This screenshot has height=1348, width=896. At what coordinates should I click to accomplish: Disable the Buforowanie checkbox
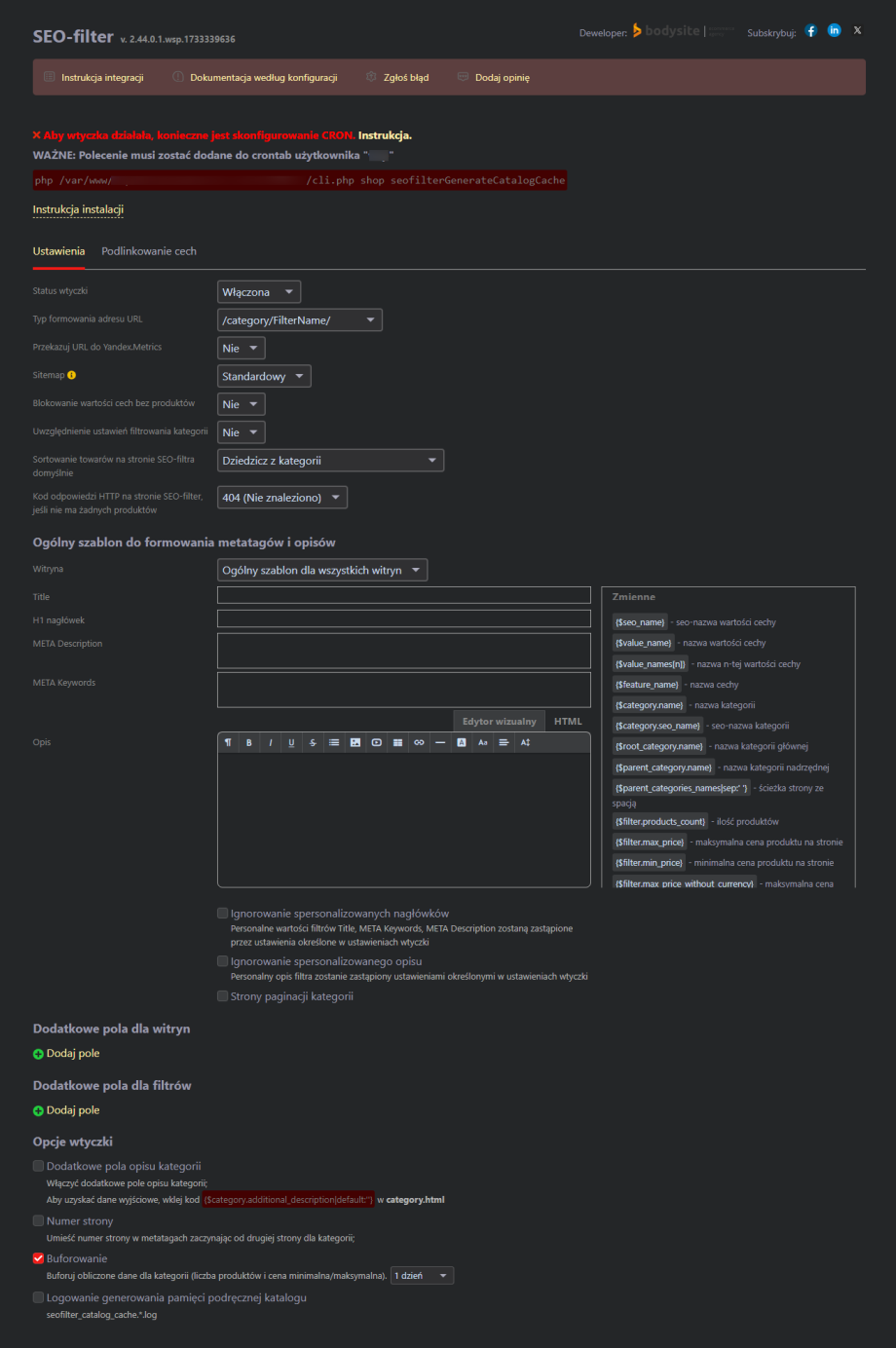(39, 1258)
